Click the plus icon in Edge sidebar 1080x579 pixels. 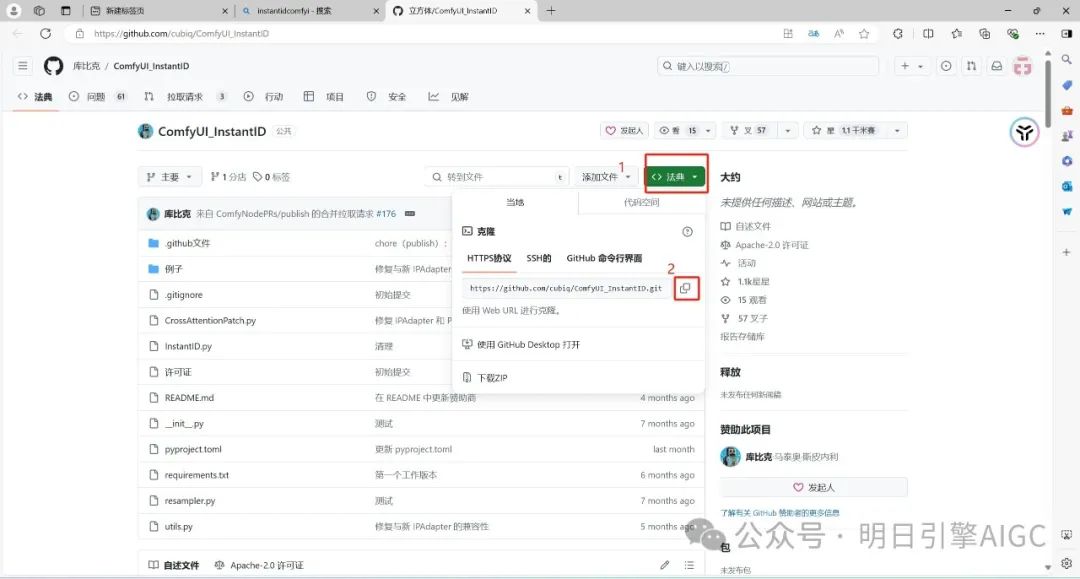point(1066,253)
